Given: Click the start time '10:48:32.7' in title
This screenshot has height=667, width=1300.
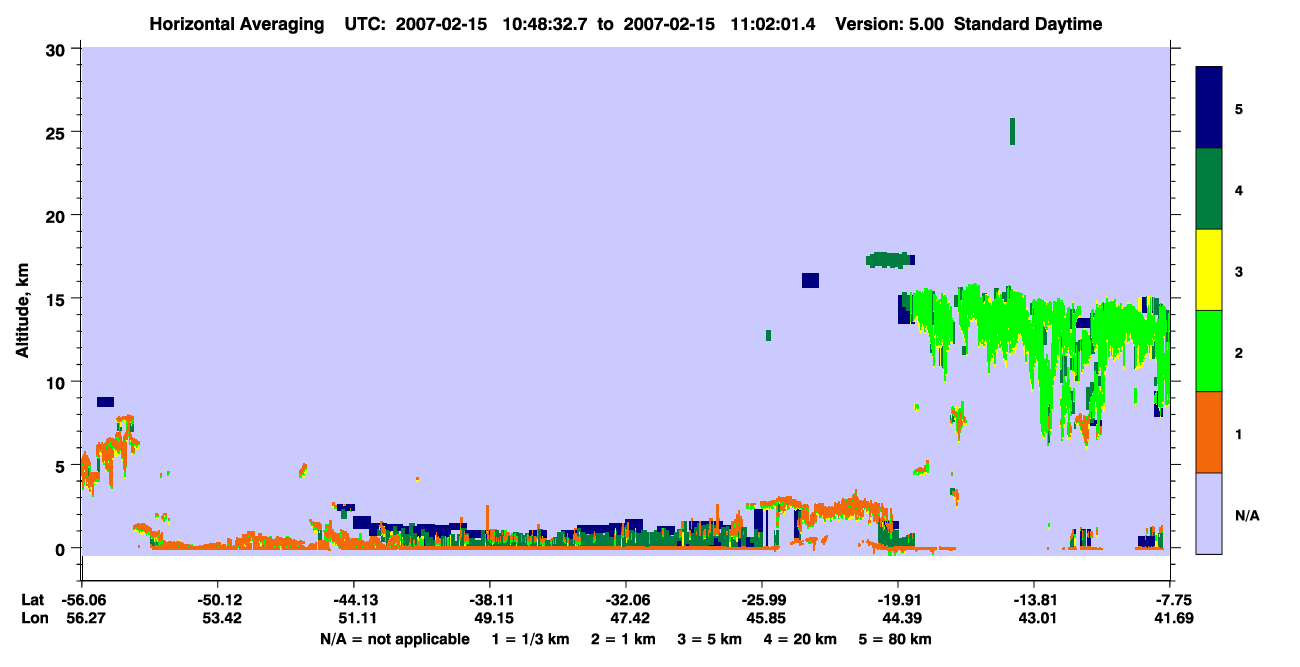Looking at the screenshot, I should click(547, 25).
